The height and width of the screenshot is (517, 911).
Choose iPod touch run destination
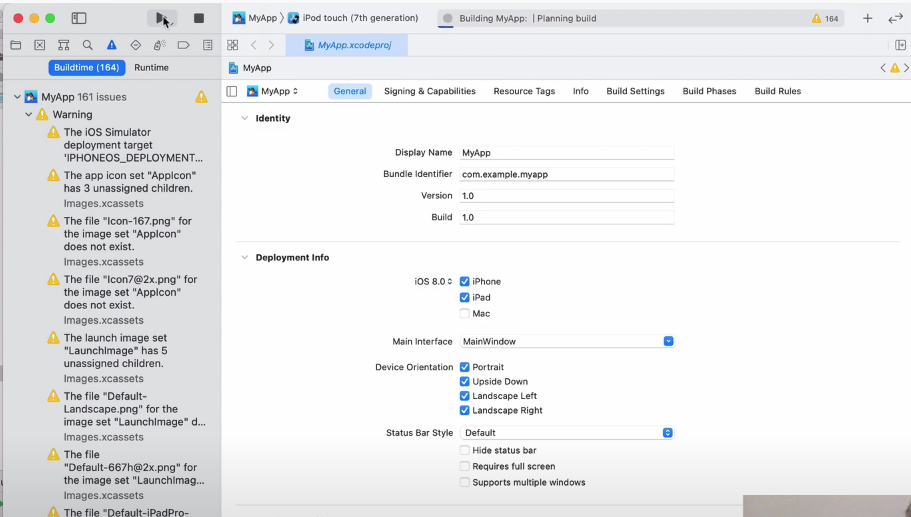(x=353, y=19)
